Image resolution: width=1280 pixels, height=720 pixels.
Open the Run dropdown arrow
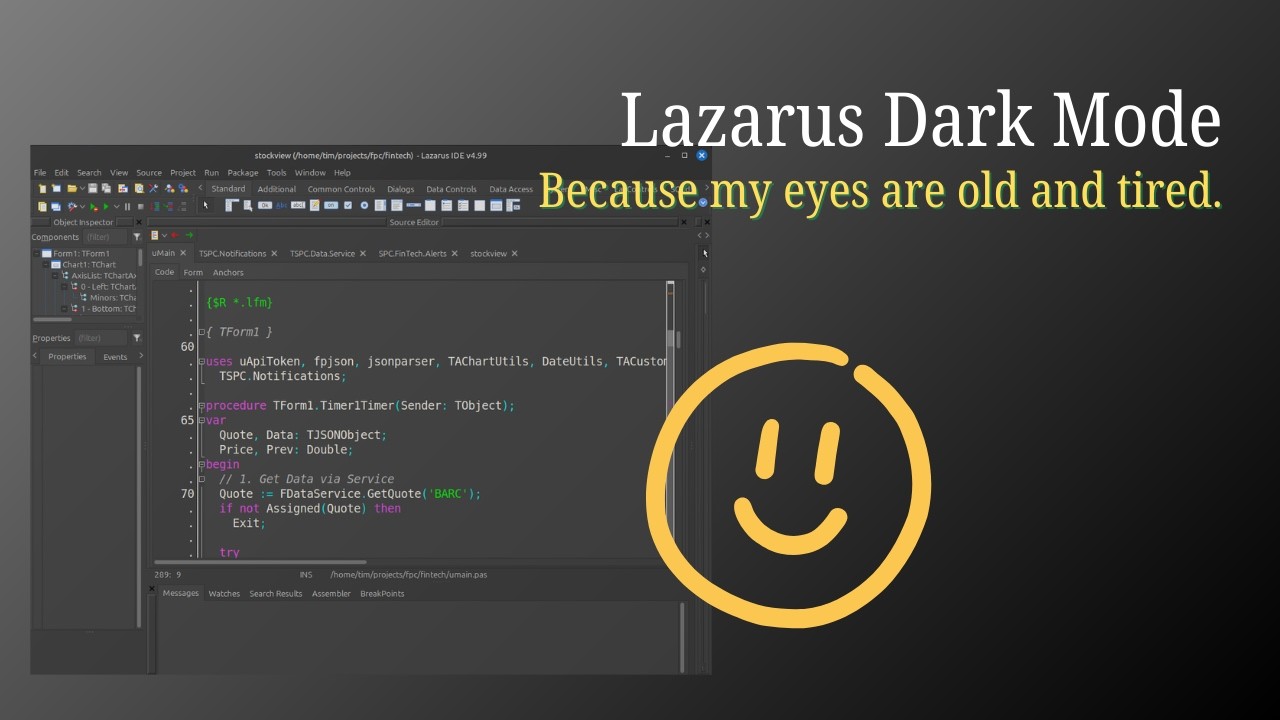click(116, 206)
